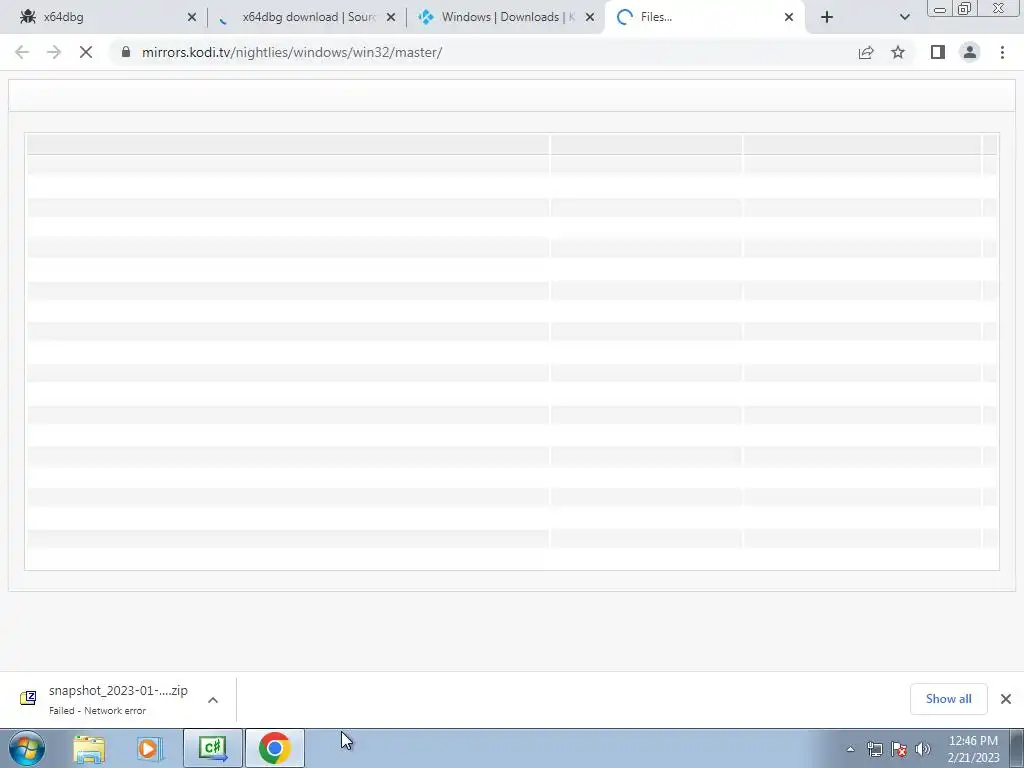Screen dimensions: 1024x768
Task: Share this page
Action: [866, 52]
